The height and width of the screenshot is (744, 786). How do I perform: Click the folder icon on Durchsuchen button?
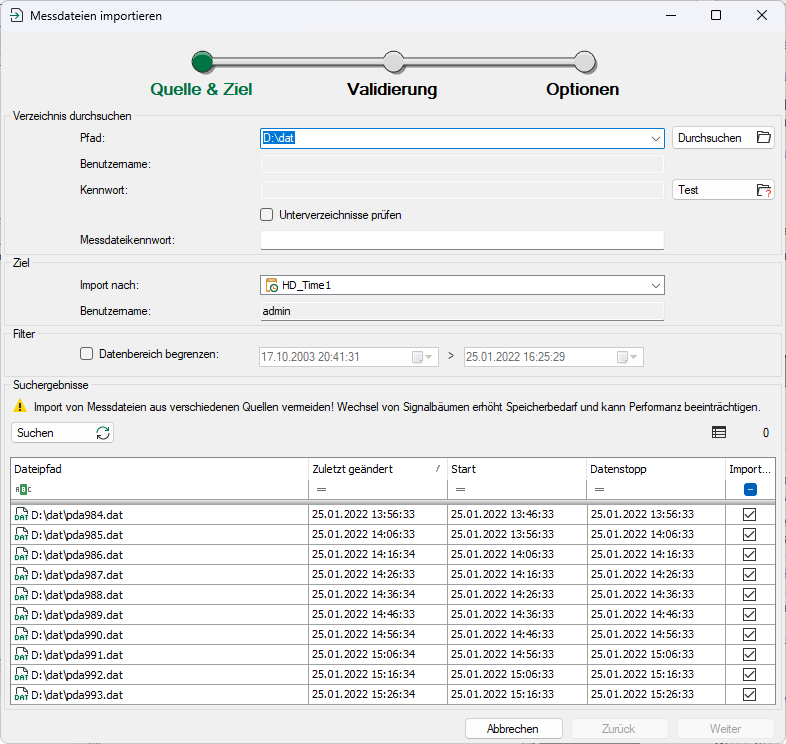(763, 138)
